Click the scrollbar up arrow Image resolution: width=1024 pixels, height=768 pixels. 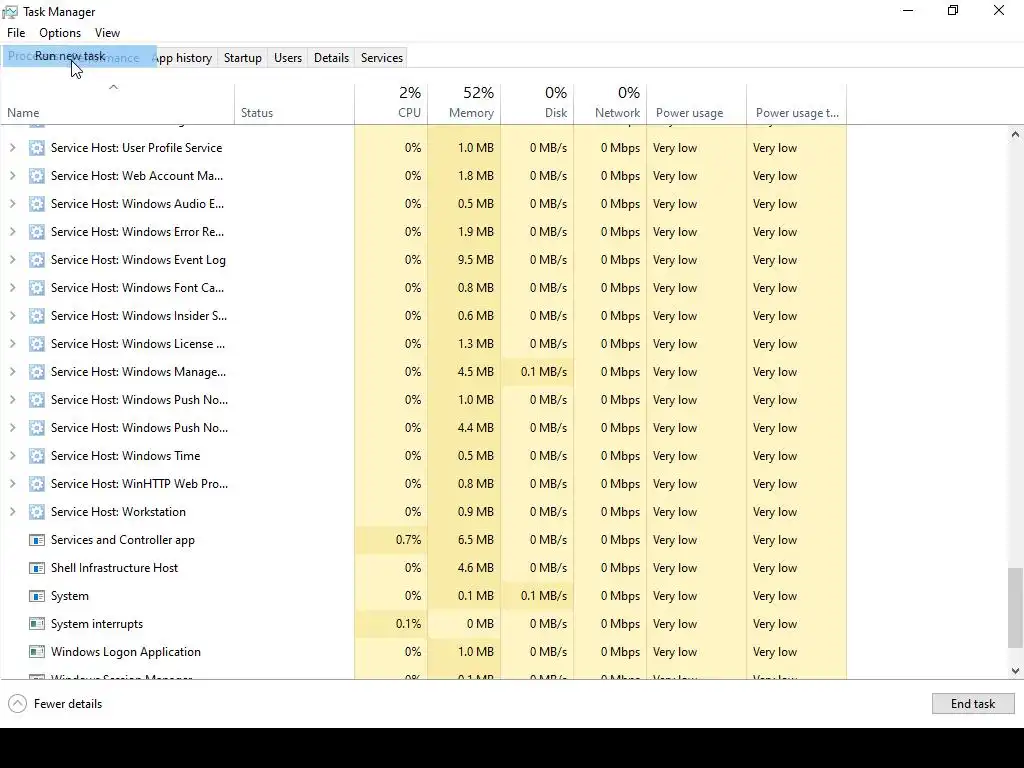(x=1015, y=135)
